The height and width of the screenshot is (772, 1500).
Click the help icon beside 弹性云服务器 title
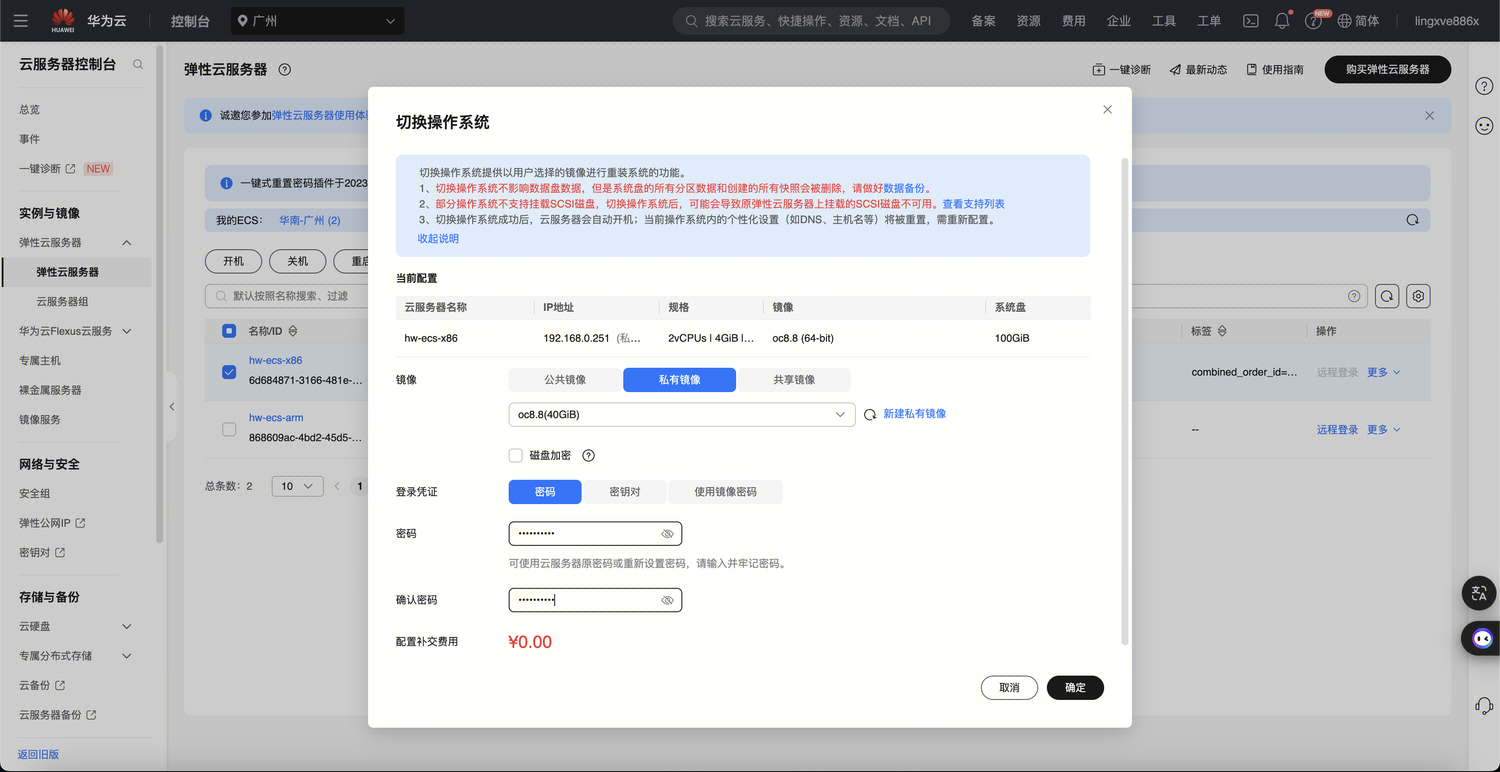[285, 70]
